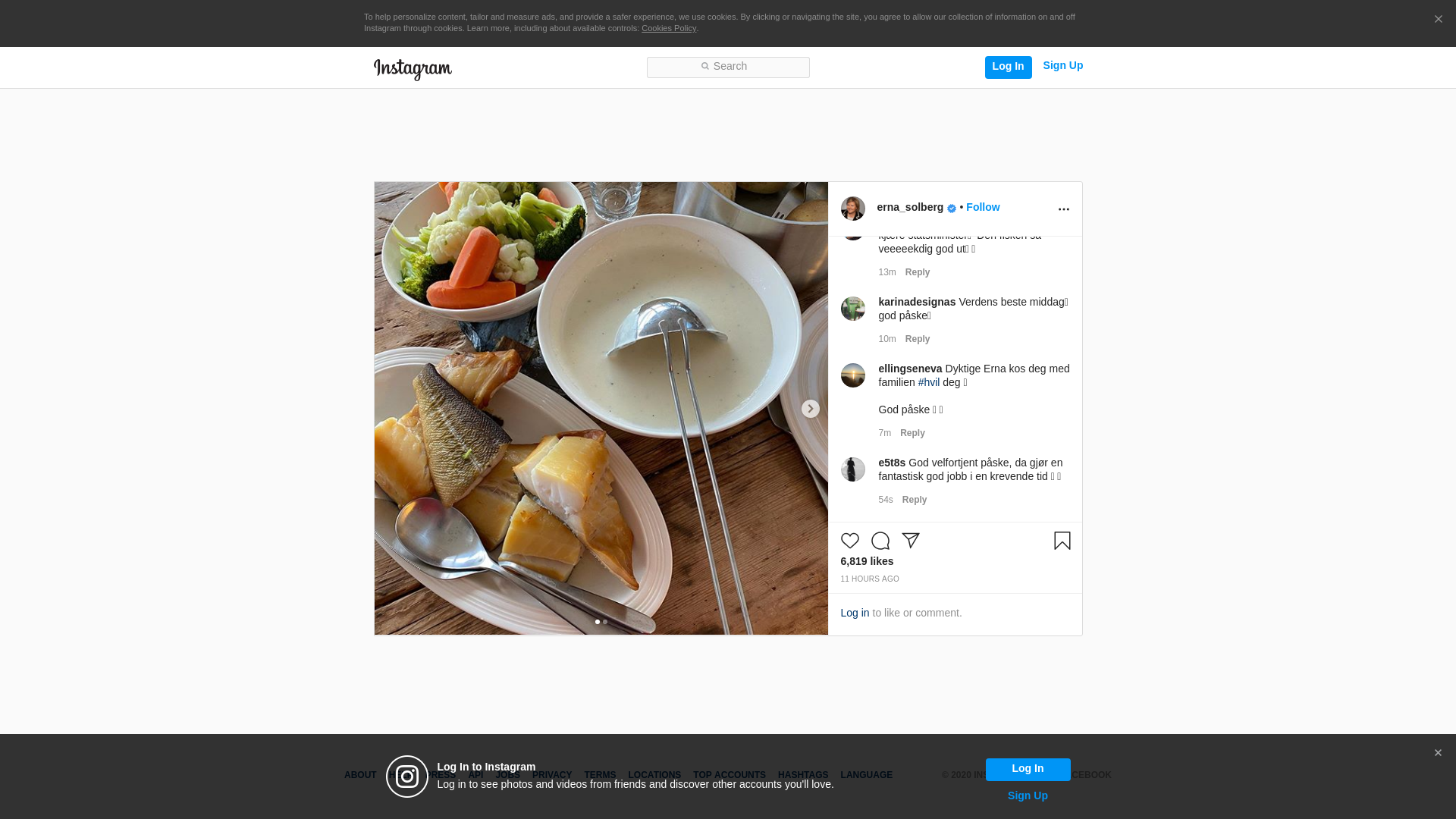The image size is (1456, 819).
Task: Open the LANGUAGE selector in footer
Action: (x=866, y=775)
